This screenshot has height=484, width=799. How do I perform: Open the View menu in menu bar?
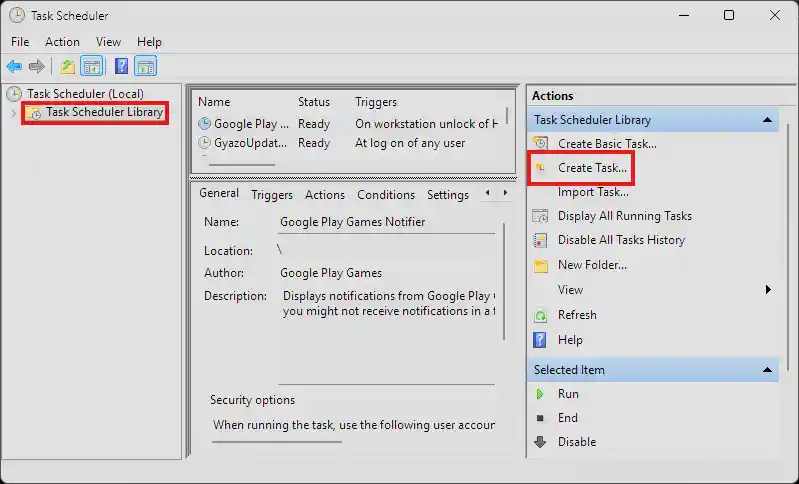pos(108,42)
